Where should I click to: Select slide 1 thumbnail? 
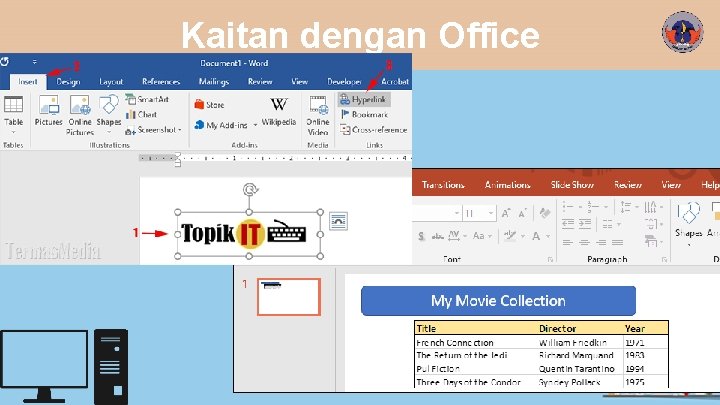point(289,297)
